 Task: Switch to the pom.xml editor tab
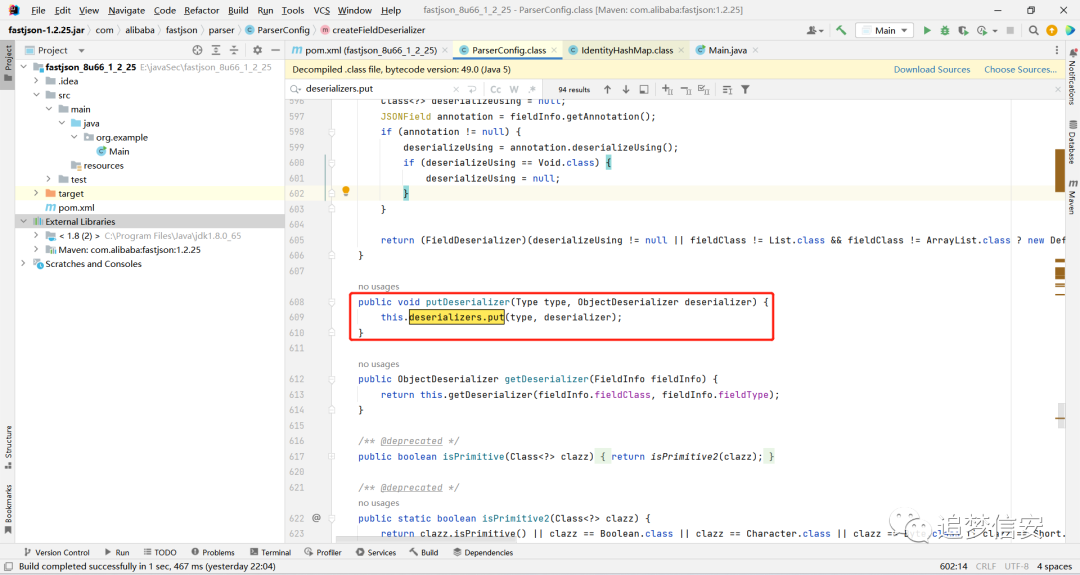(x=371, y=50)
